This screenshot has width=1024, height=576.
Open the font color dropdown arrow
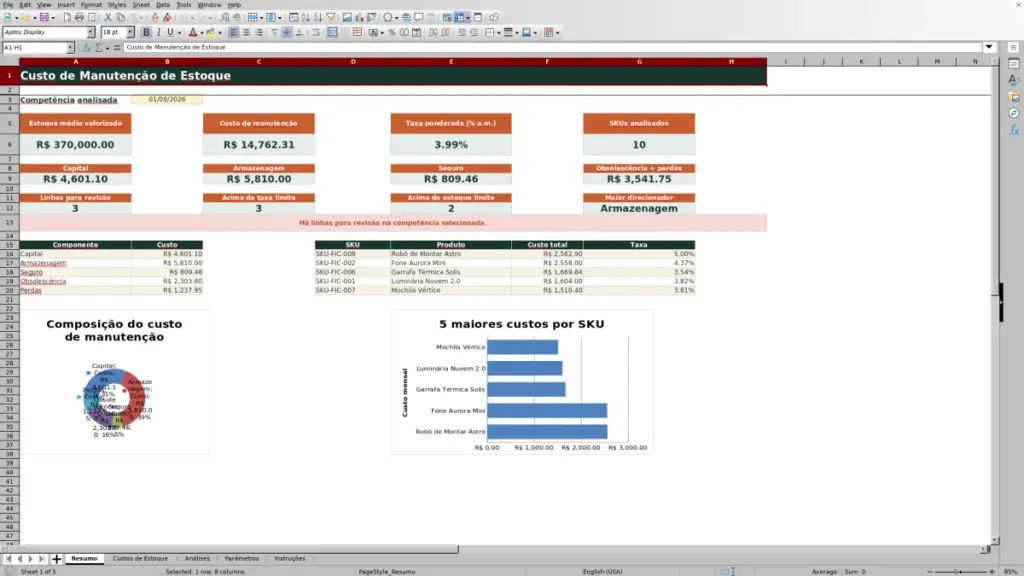[202, 33]
